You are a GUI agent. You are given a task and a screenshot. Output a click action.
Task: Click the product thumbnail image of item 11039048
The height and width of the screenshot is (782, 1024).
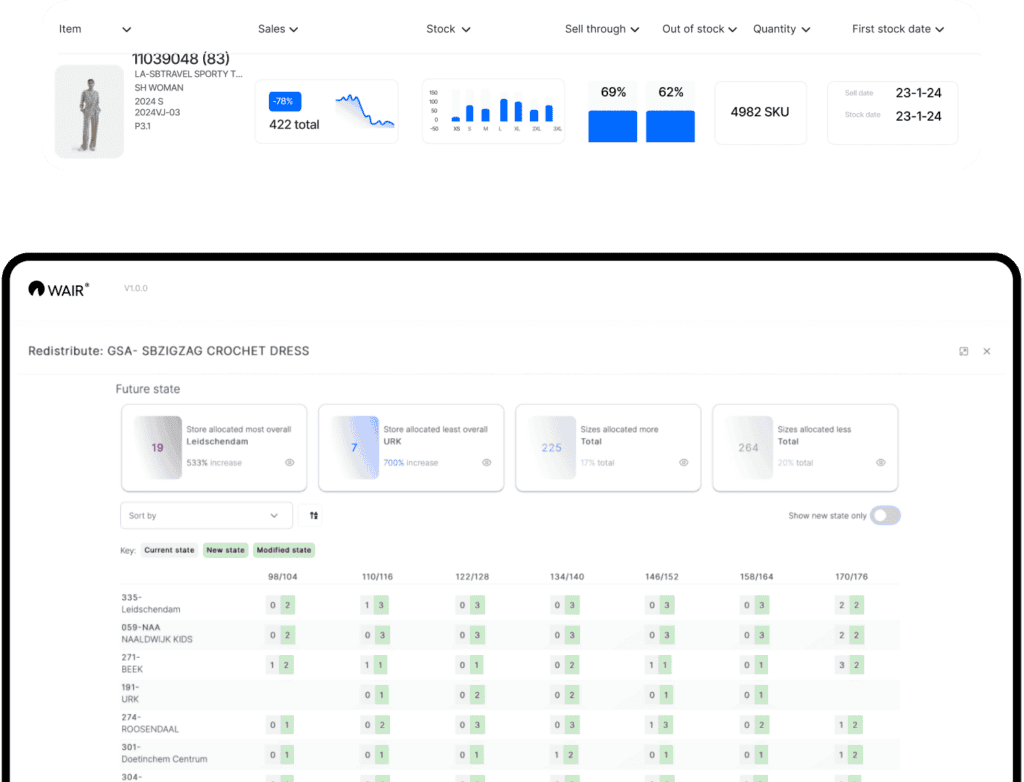[x=89, y=111]
